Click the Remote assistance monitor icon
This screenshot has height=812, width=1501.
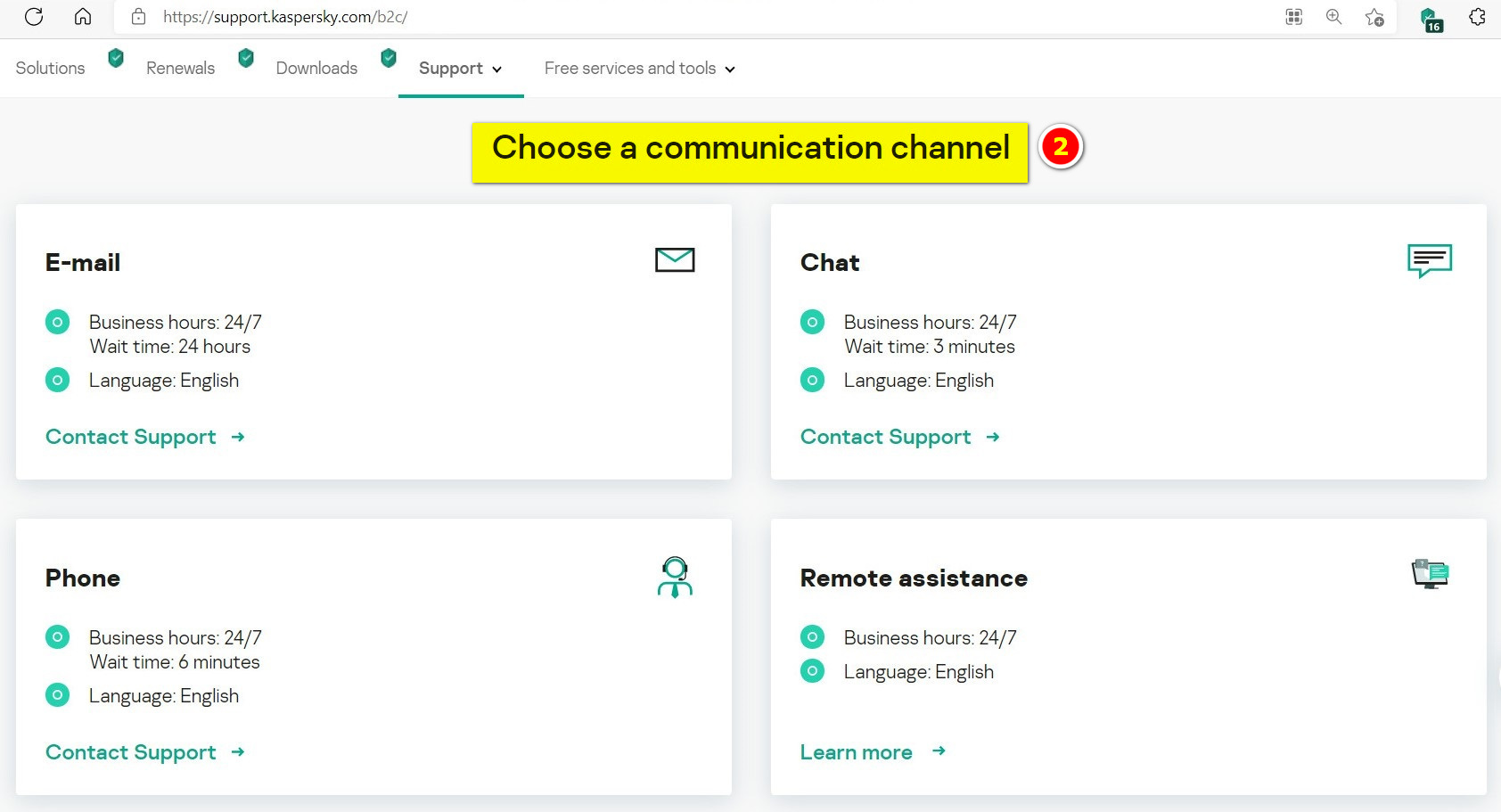[x=1431, y=574]
